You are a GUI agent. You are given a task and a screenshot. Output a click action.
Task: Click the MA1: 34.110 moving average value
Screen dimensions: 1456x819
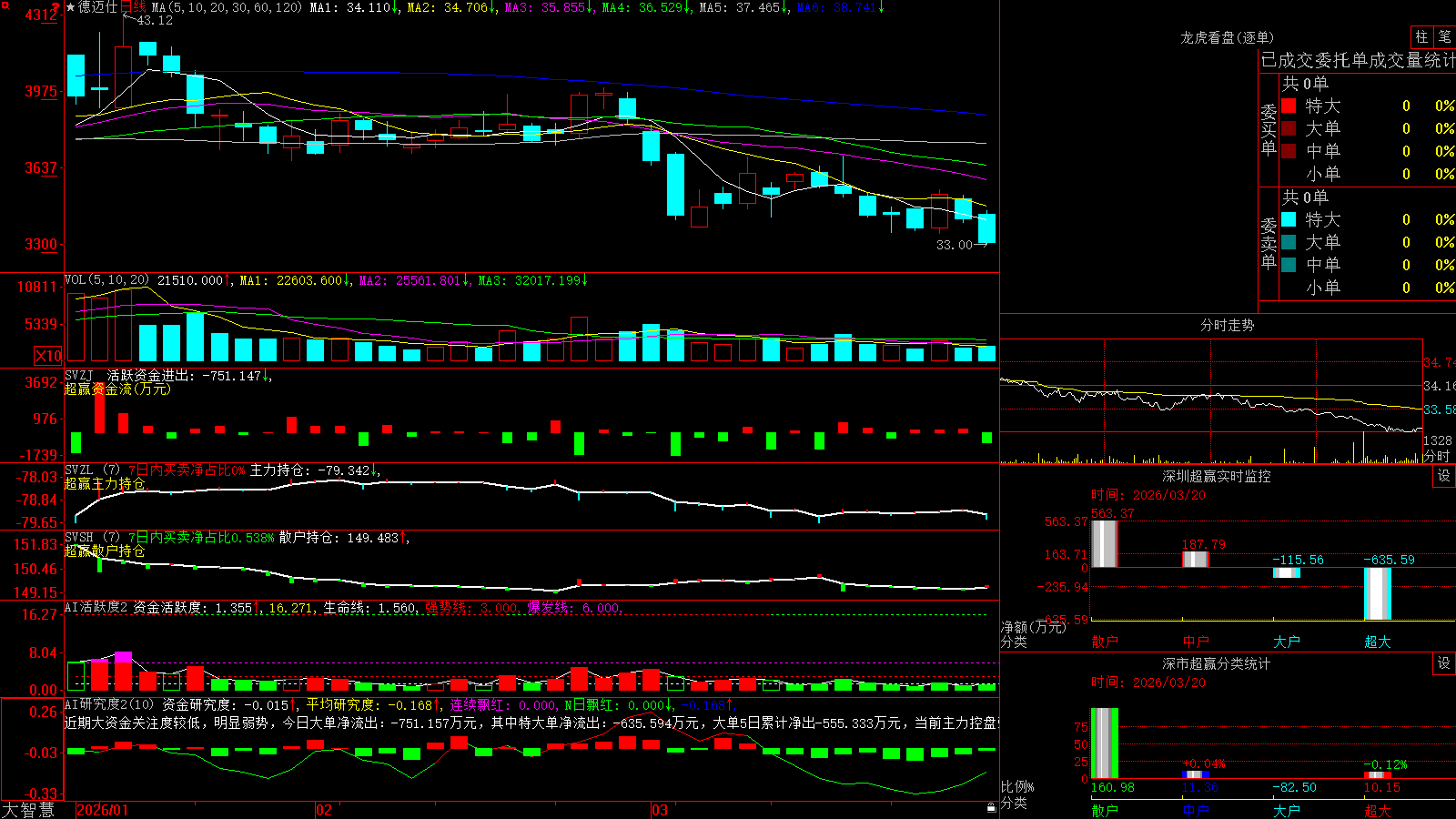[x=355, y=7]
